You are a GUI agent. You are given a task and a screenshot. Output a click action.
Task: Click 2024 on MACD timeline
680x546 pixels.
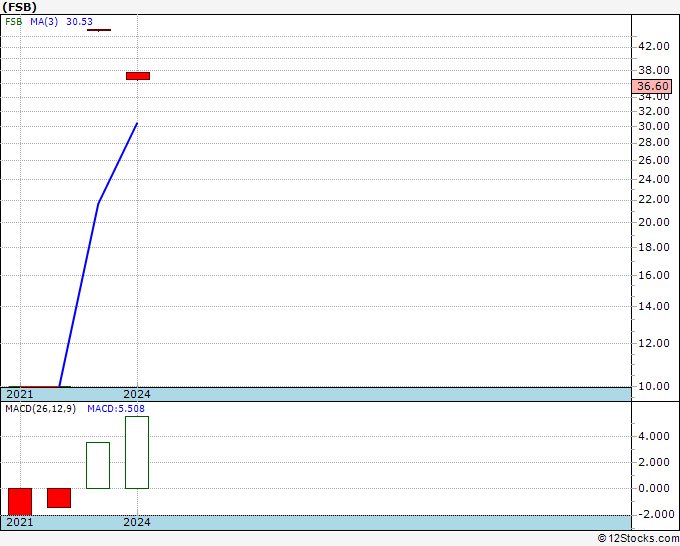point(137,522)
